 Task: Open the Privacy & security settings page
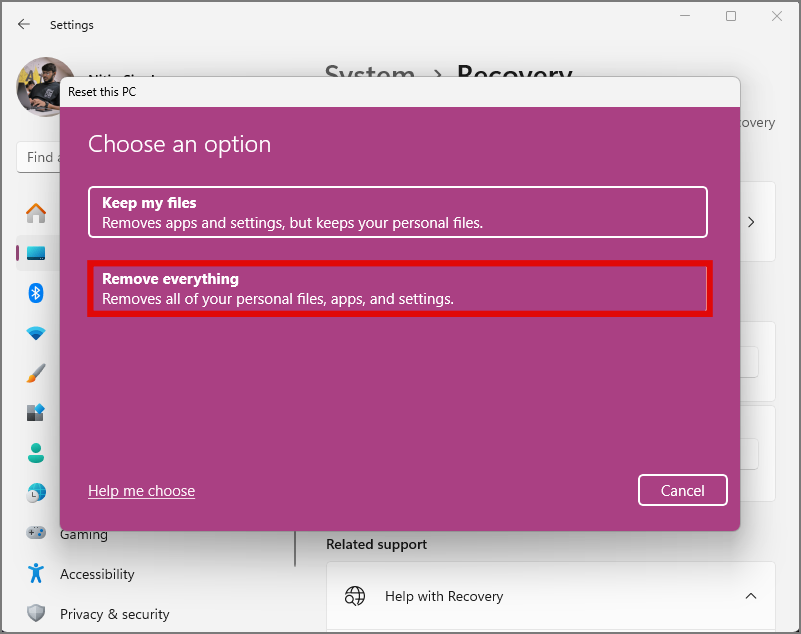click(114, 614)
